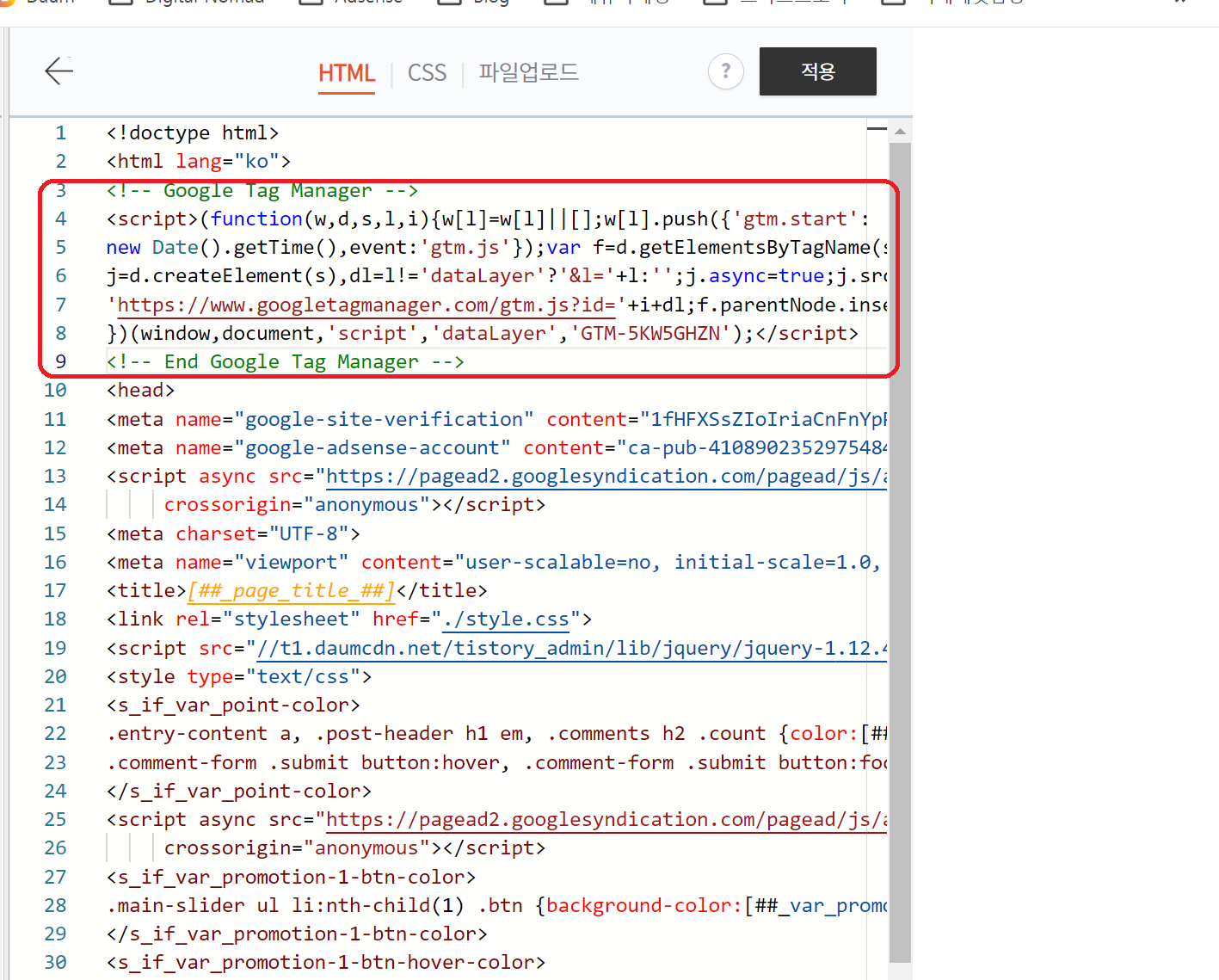
Task: Place cursor on doctype html line
Action: tap(193, 133)
